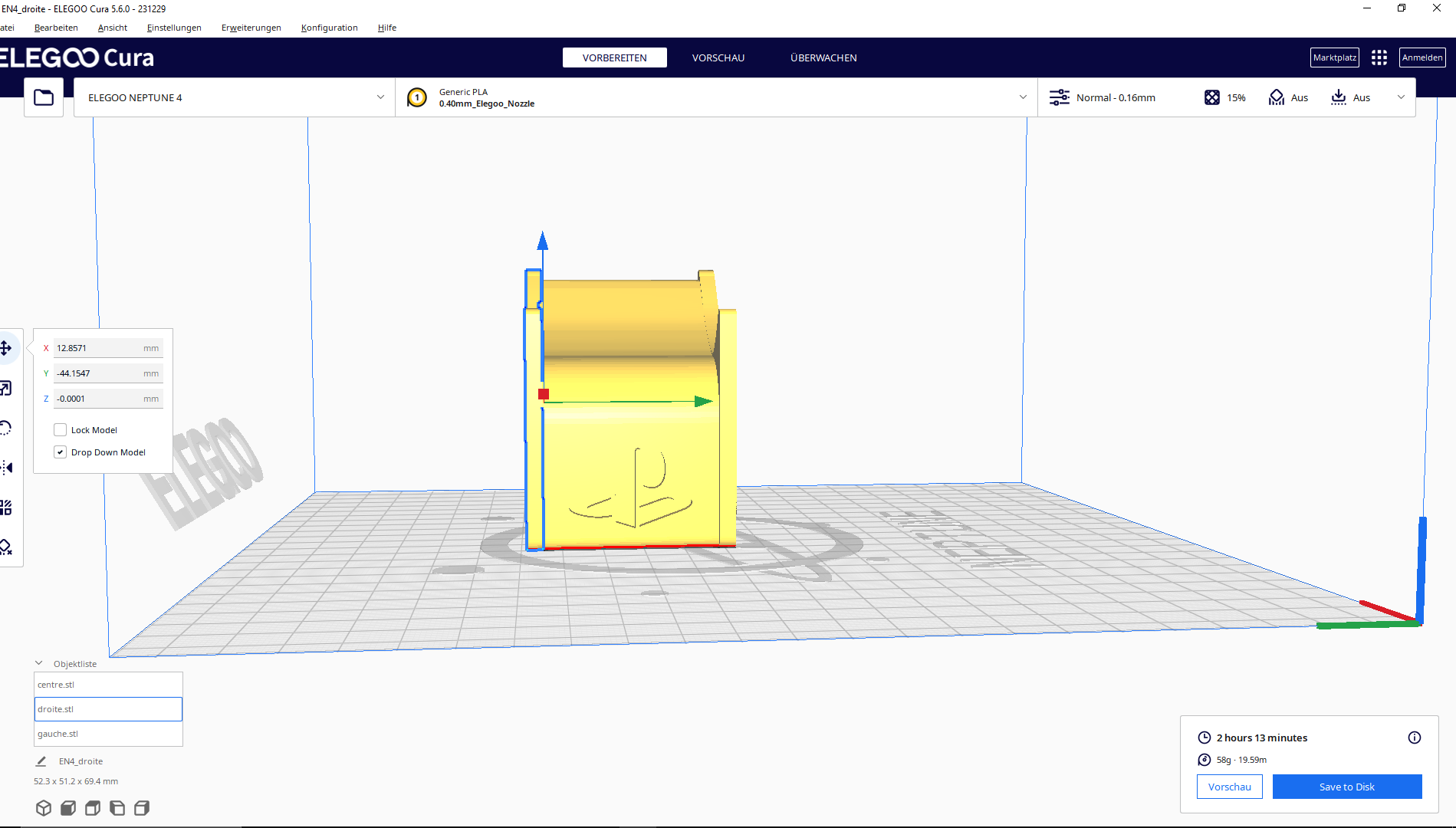
Task: Open the Erweiterungen menu
Action: pyautogui.click(x=251, y=28)
